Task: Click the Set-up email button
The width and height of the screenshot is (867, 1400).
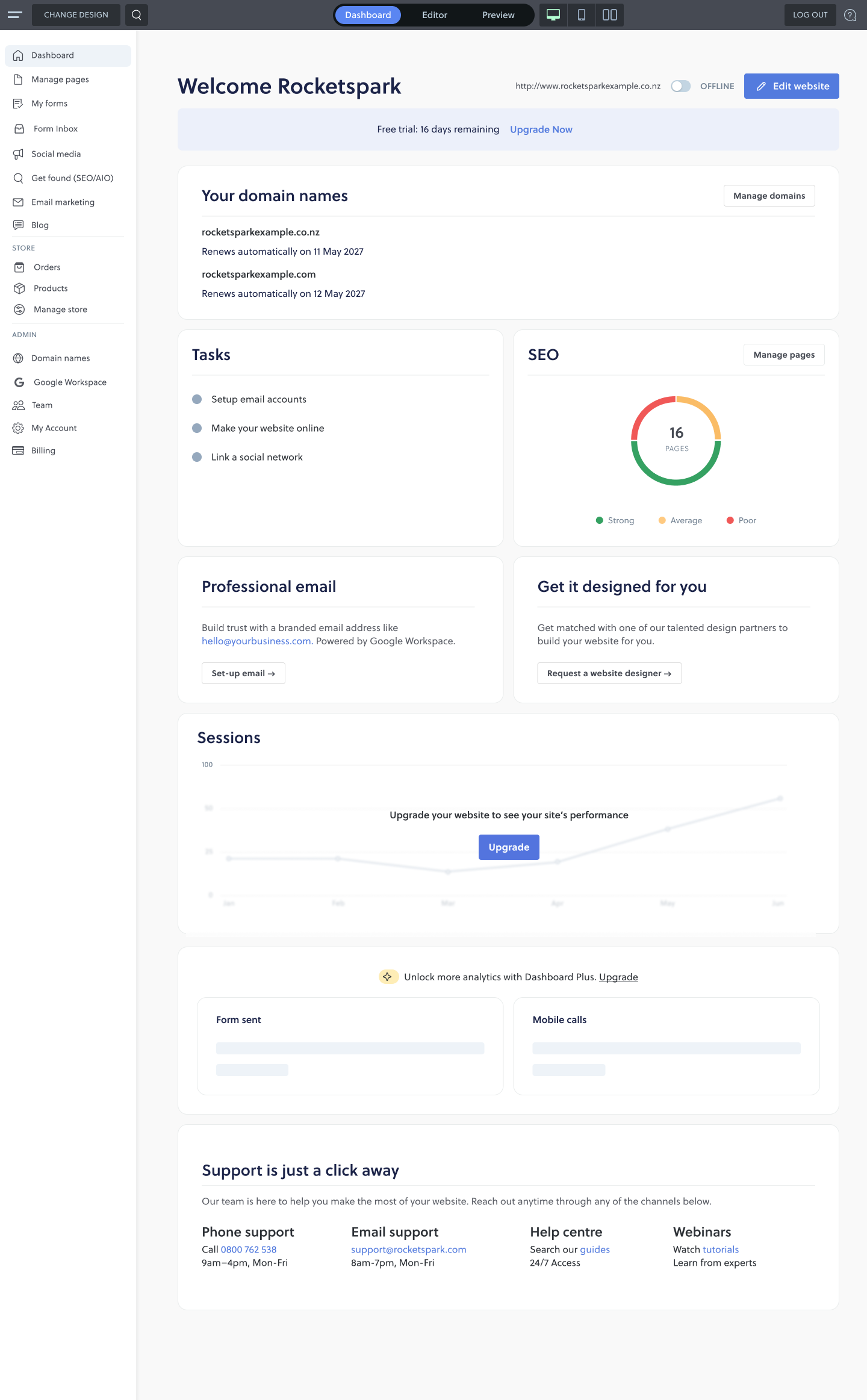Action: (243, 673)
